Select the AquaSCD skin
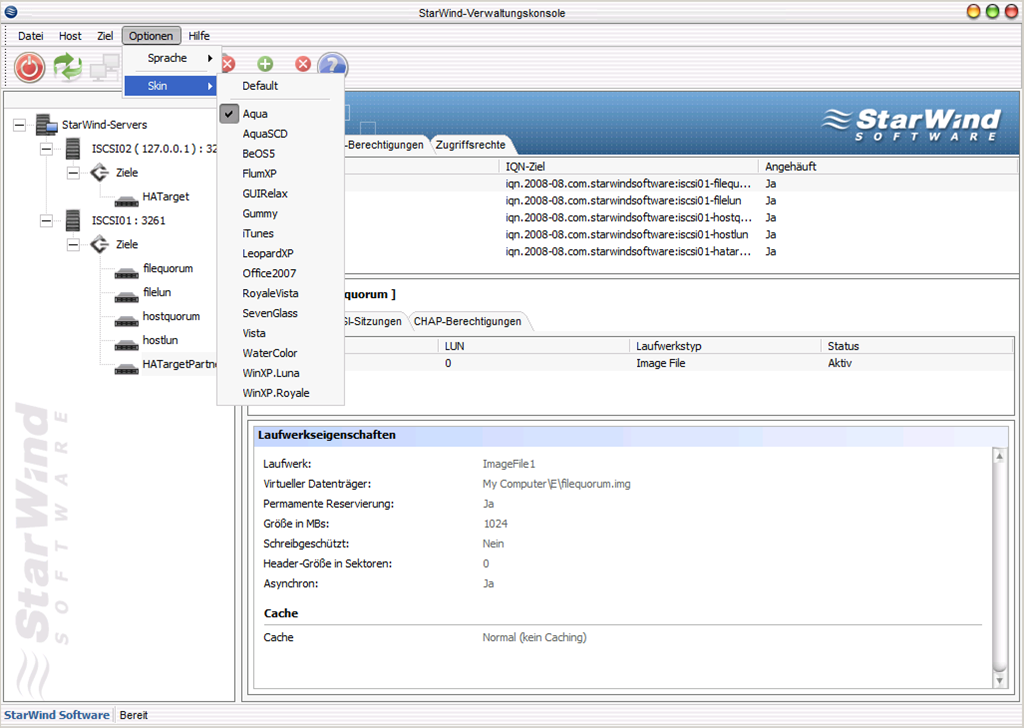This screenshot has width=1024, height=728. (x=264, y=133)
